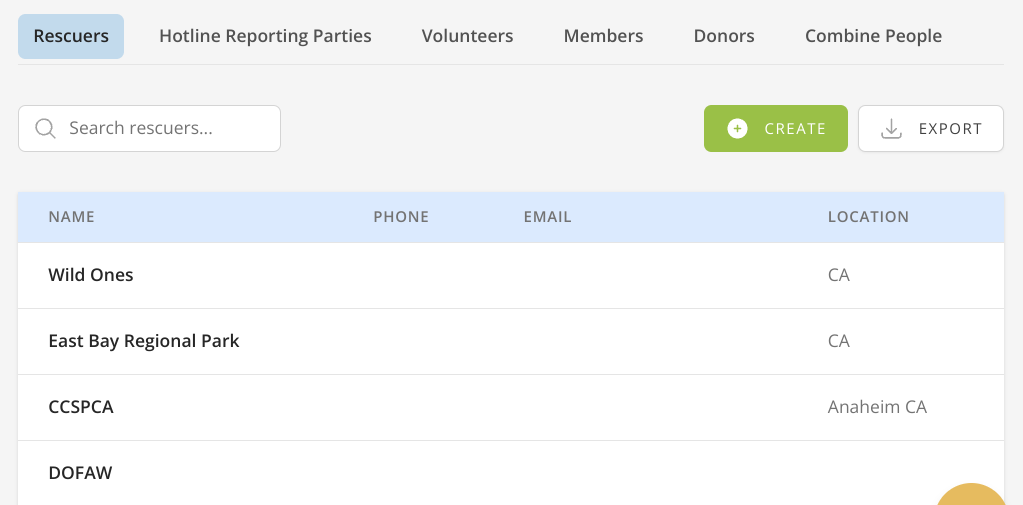This screenshot has width=1023, height=505.
Task: Select the CCSPCA rescuer row
Action: pyautogui.click(x=81, y=407)
